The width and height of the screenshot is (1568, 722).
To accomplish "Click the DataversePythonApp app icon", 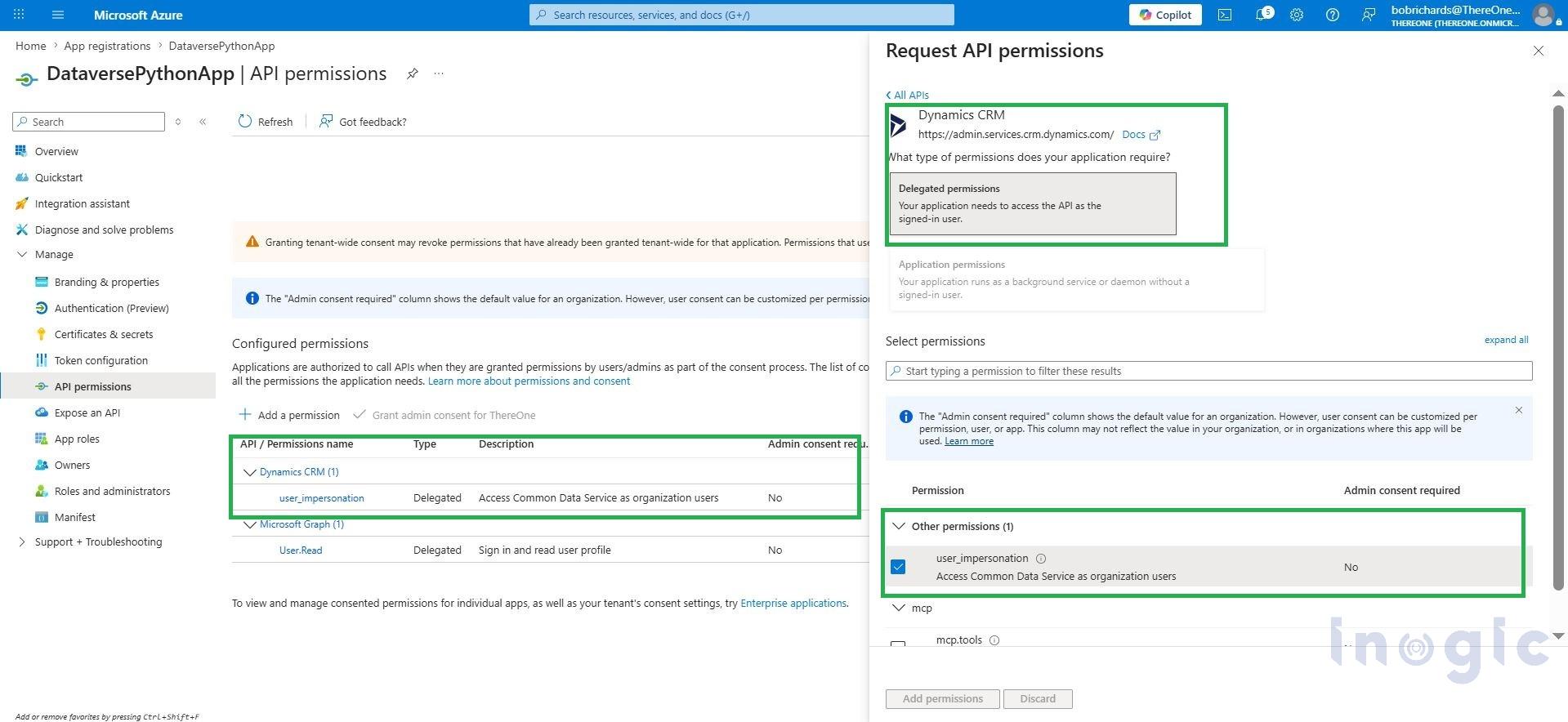I will point(26,78).
